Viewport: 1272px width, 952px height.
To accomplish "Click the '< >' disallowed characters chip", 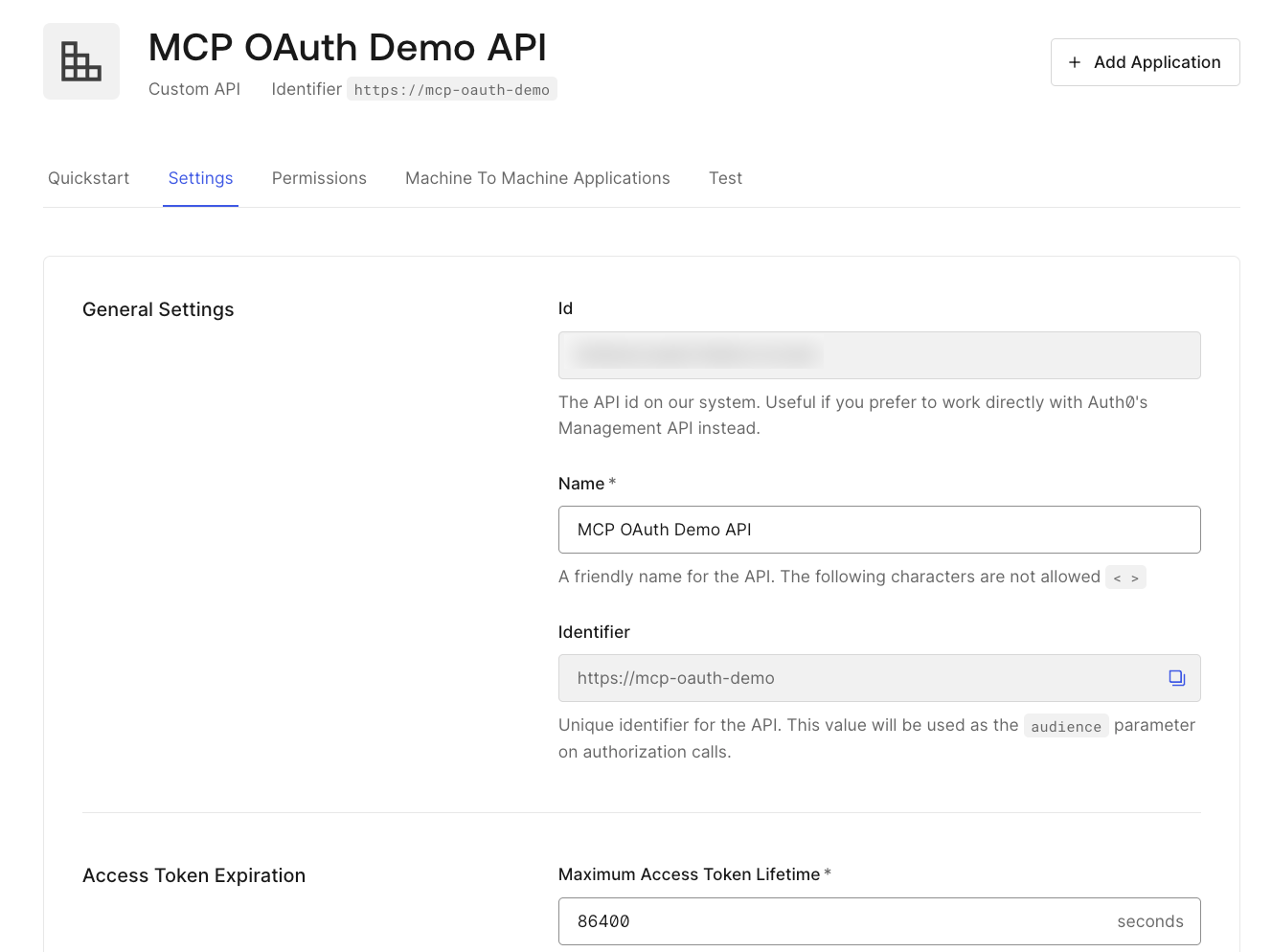I will coord(1125,578).
